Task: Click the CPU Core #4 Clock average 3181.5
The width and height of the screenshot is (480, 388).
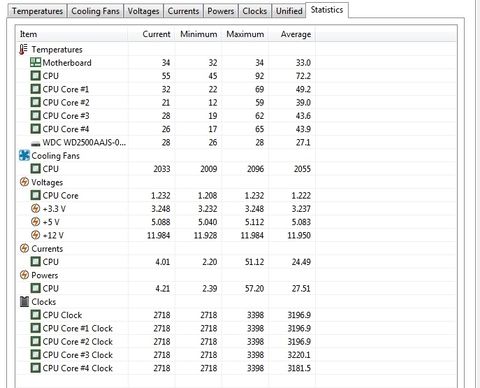Action: click(x=299, y=369)
